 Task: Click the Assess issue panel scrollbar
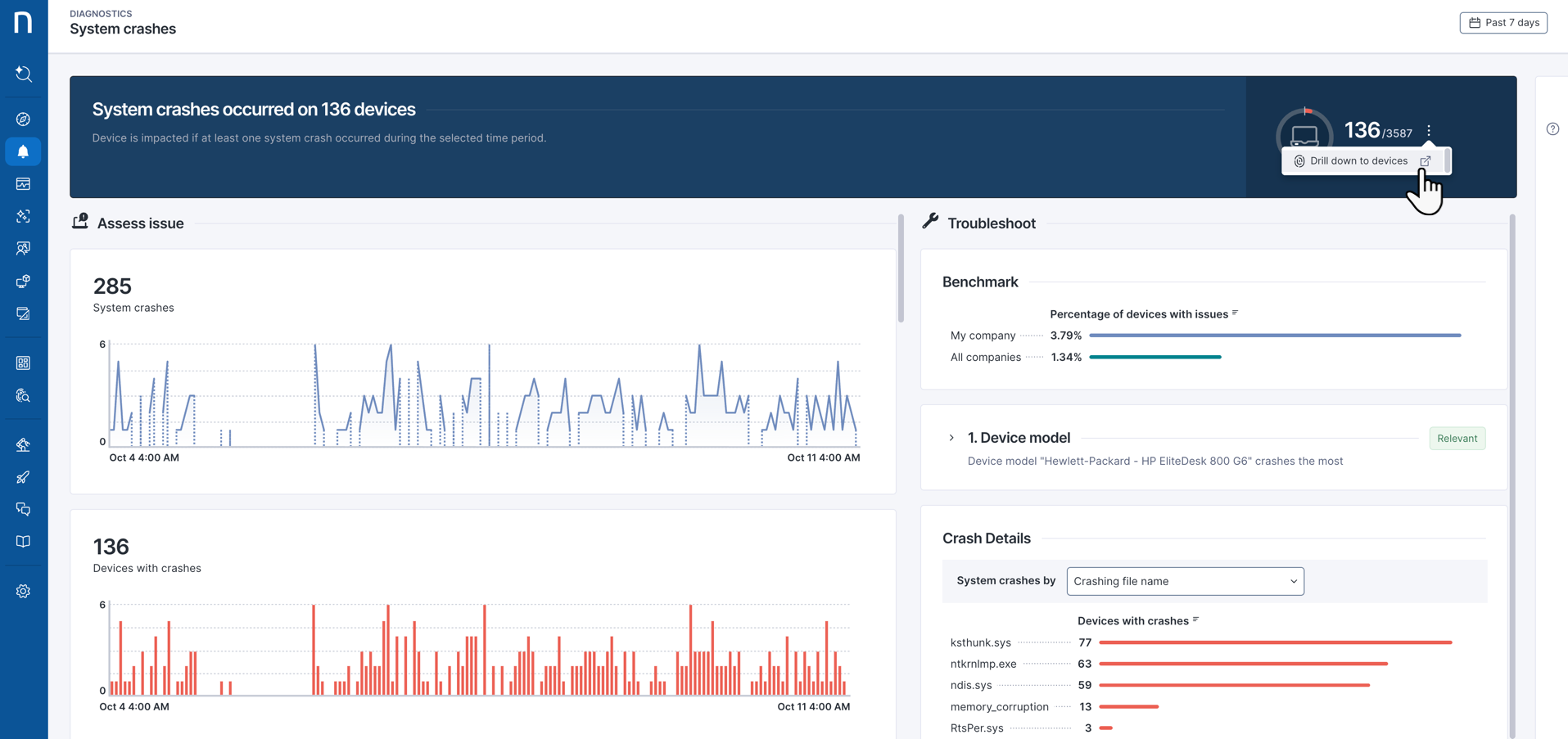pyautogui.click(x=901, y=270)
